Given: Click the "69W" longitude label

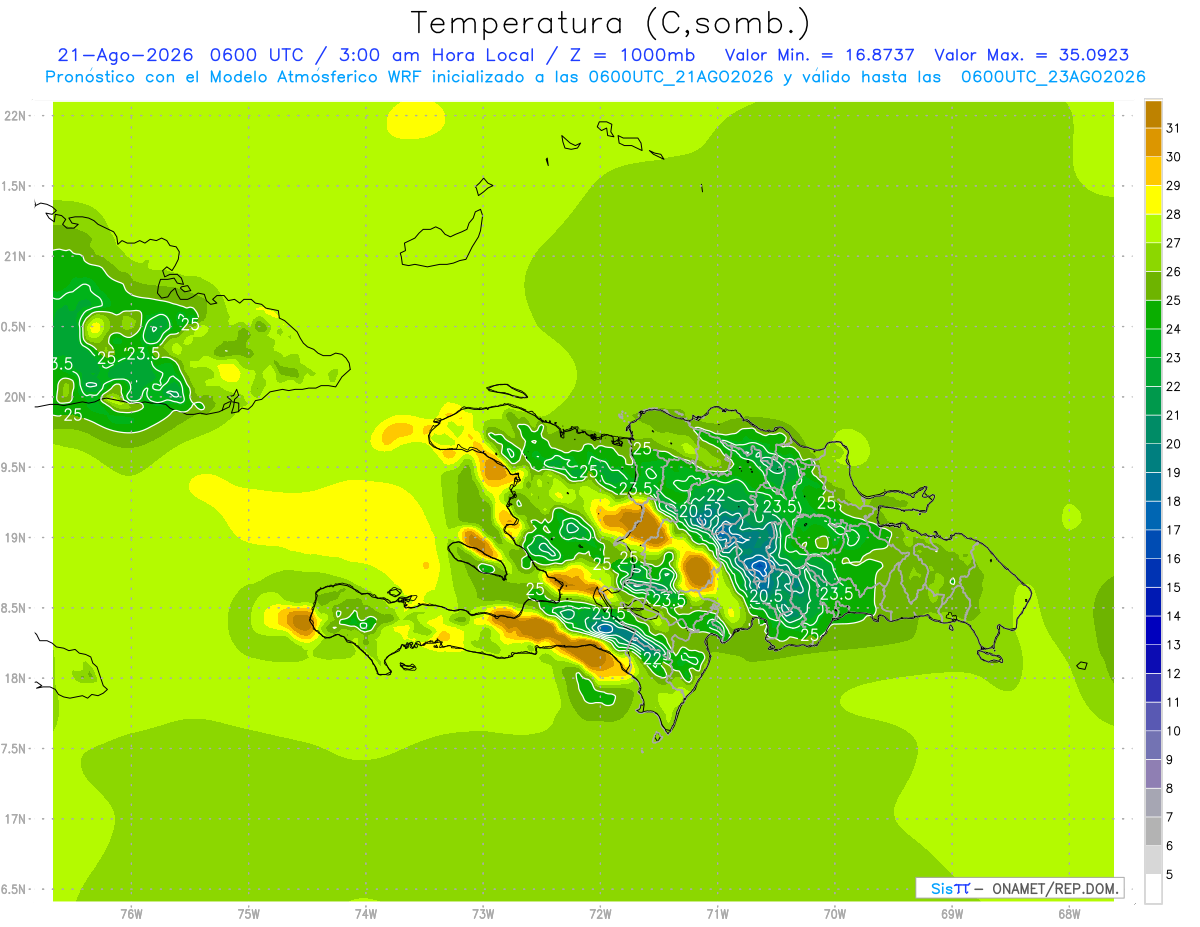Looking at the screenshot, I should point(952,914).
